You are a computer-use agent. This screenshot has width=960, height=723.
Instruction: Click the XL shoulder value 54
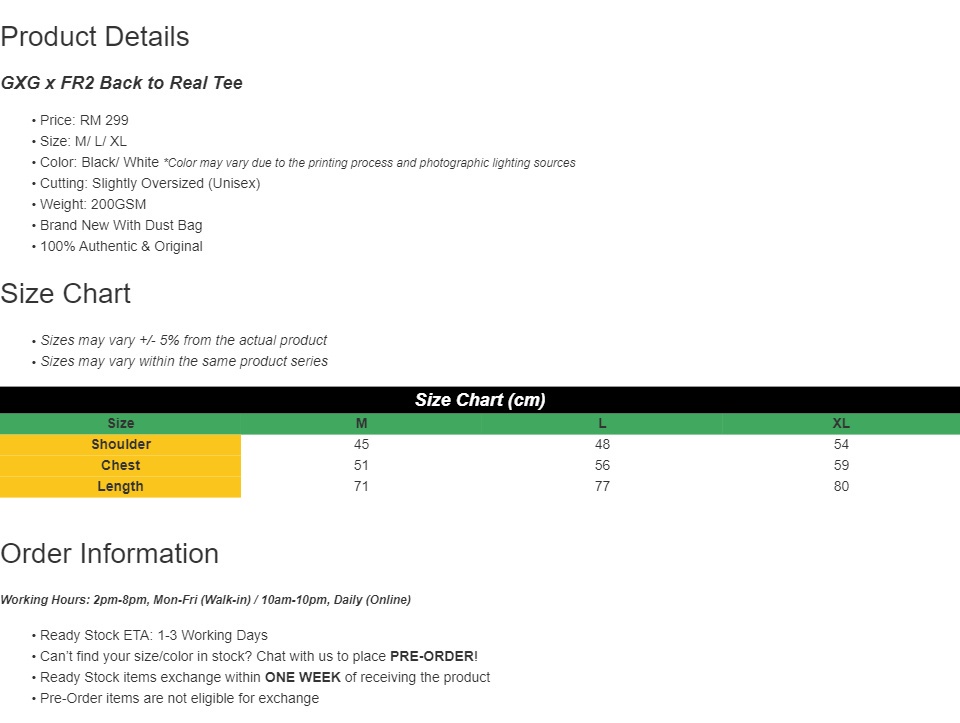841,445
